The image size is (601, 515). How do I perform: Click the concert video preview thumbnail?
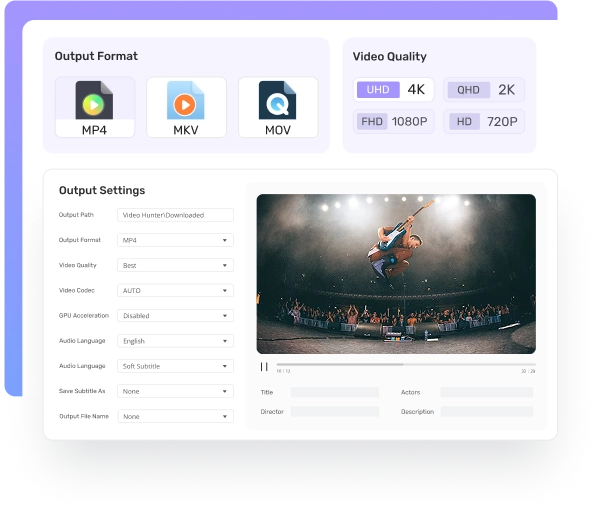coord(395,273)
